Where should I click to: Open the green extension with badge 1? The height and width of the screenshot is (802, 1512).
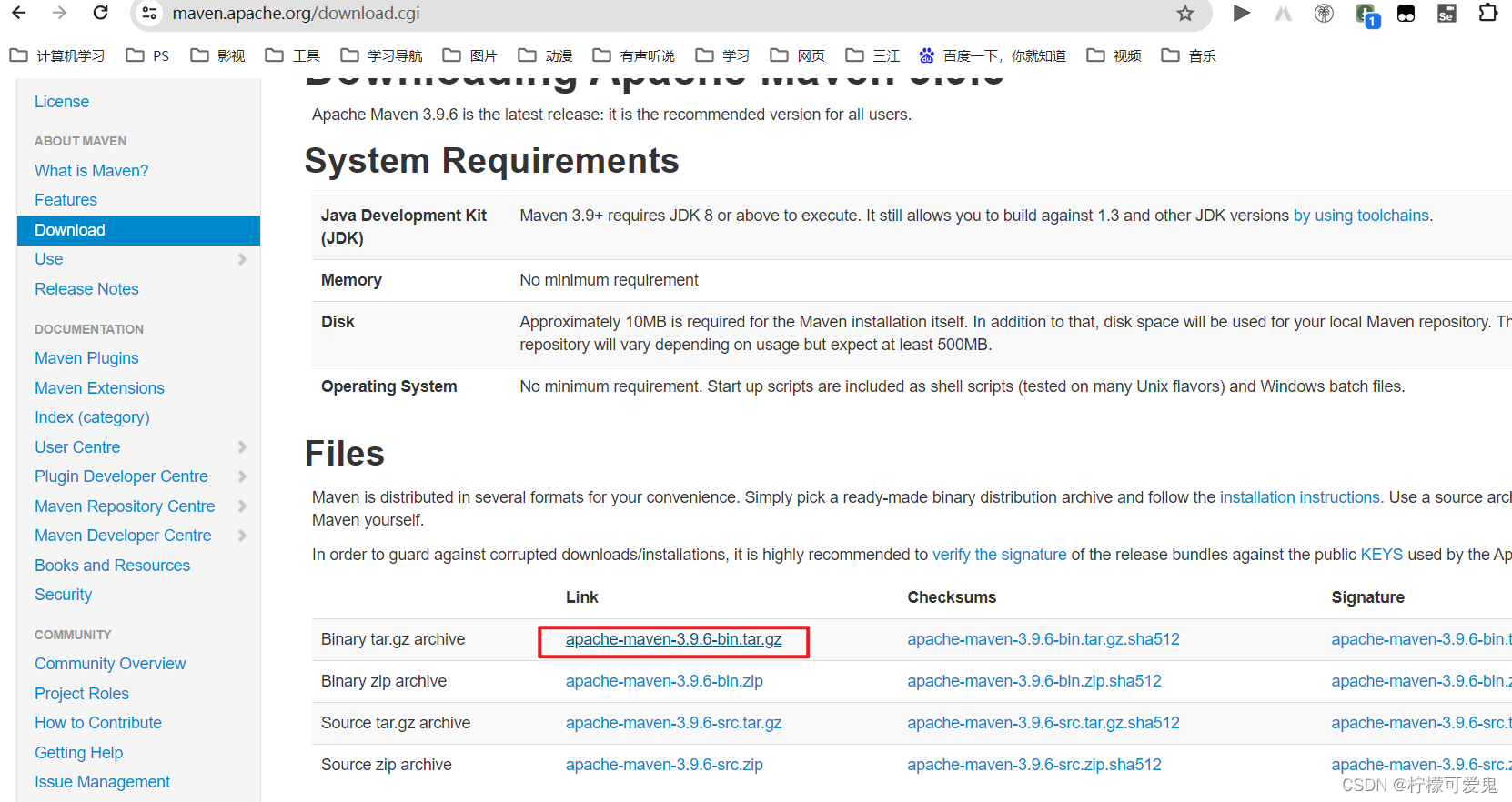tap(1366, 15)
